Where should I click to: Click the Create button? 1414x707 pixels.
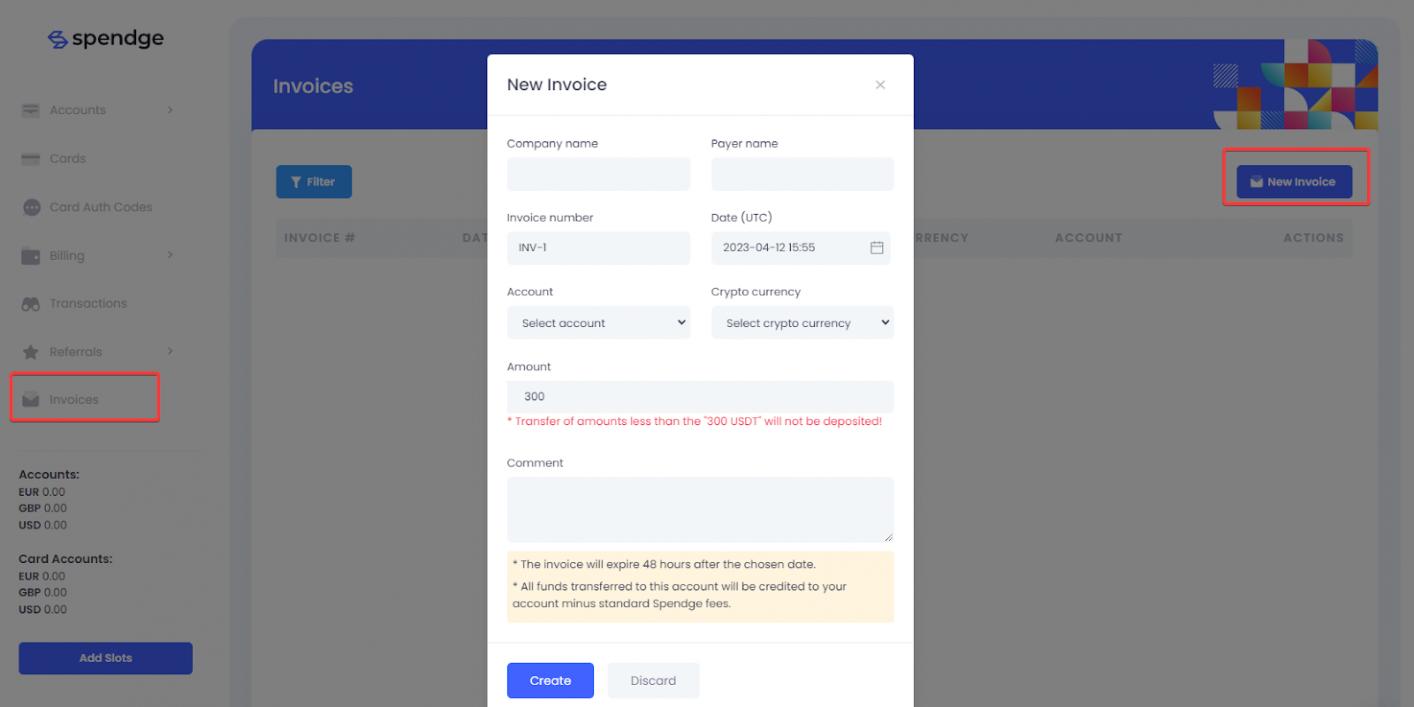[x=550, y=680]
